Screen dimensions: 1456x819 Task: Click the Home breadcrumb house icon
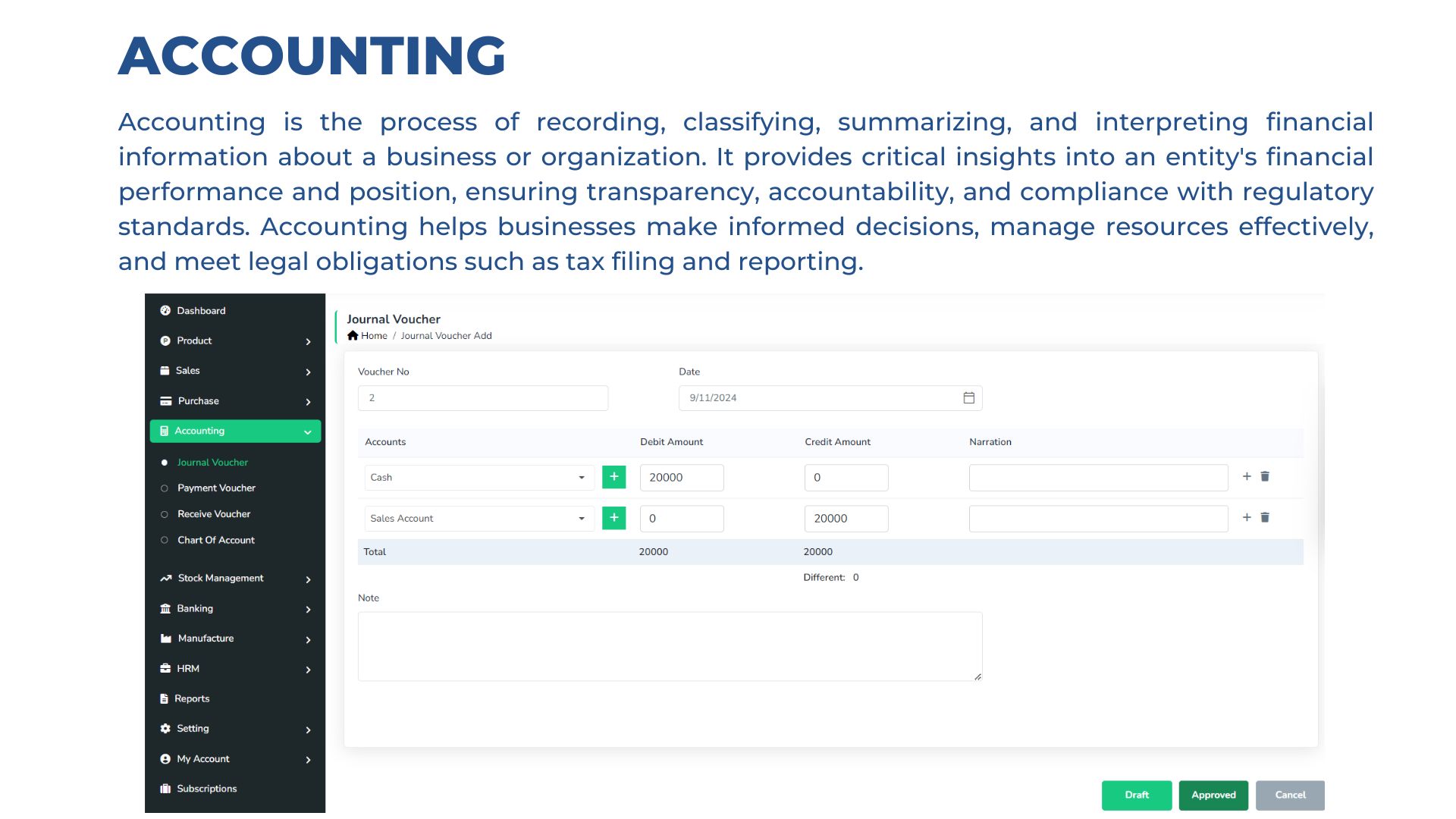pos(353,335)
